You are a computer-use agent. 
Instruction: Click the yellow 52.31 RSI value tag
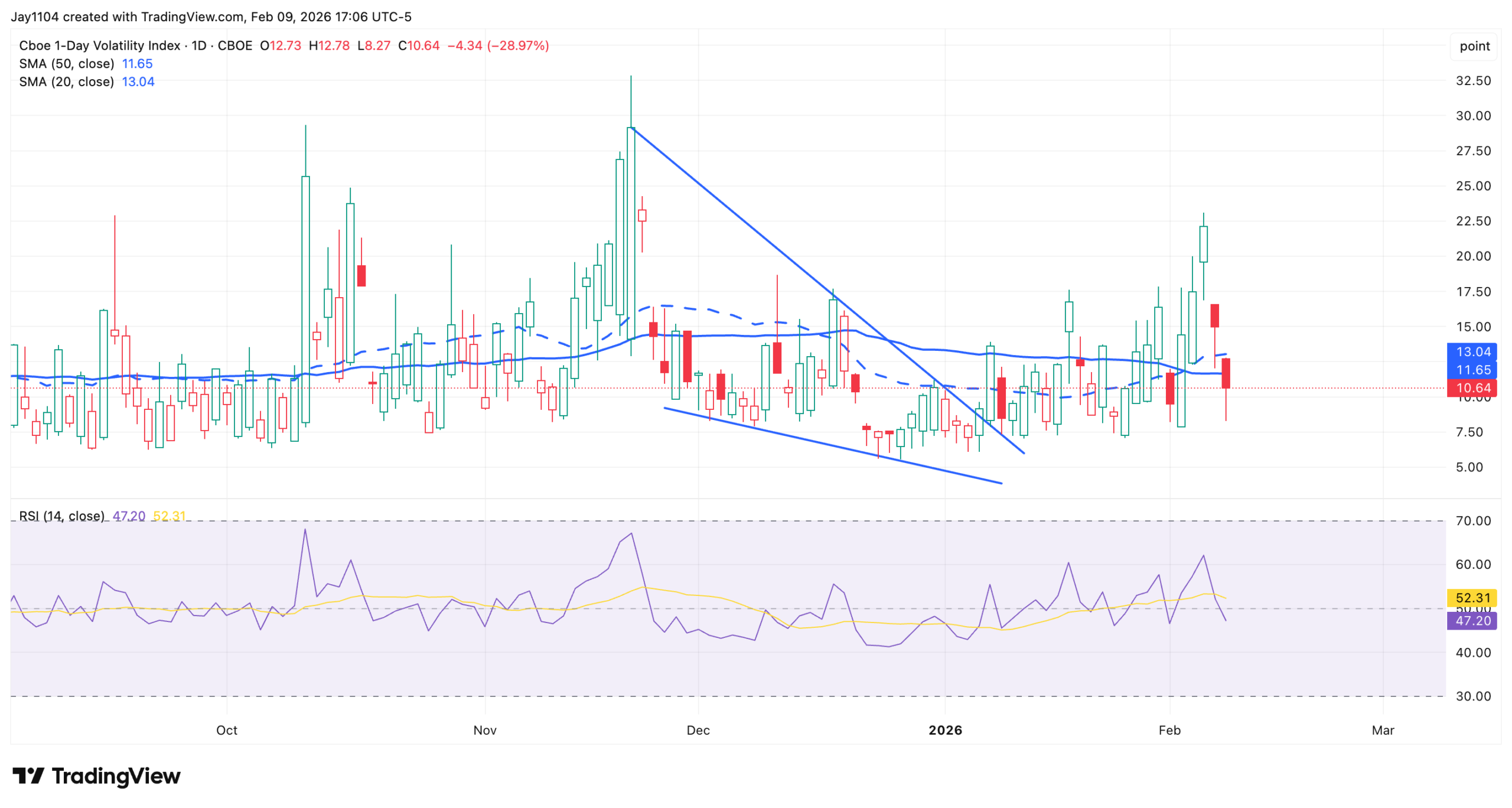pos(1471,598)
